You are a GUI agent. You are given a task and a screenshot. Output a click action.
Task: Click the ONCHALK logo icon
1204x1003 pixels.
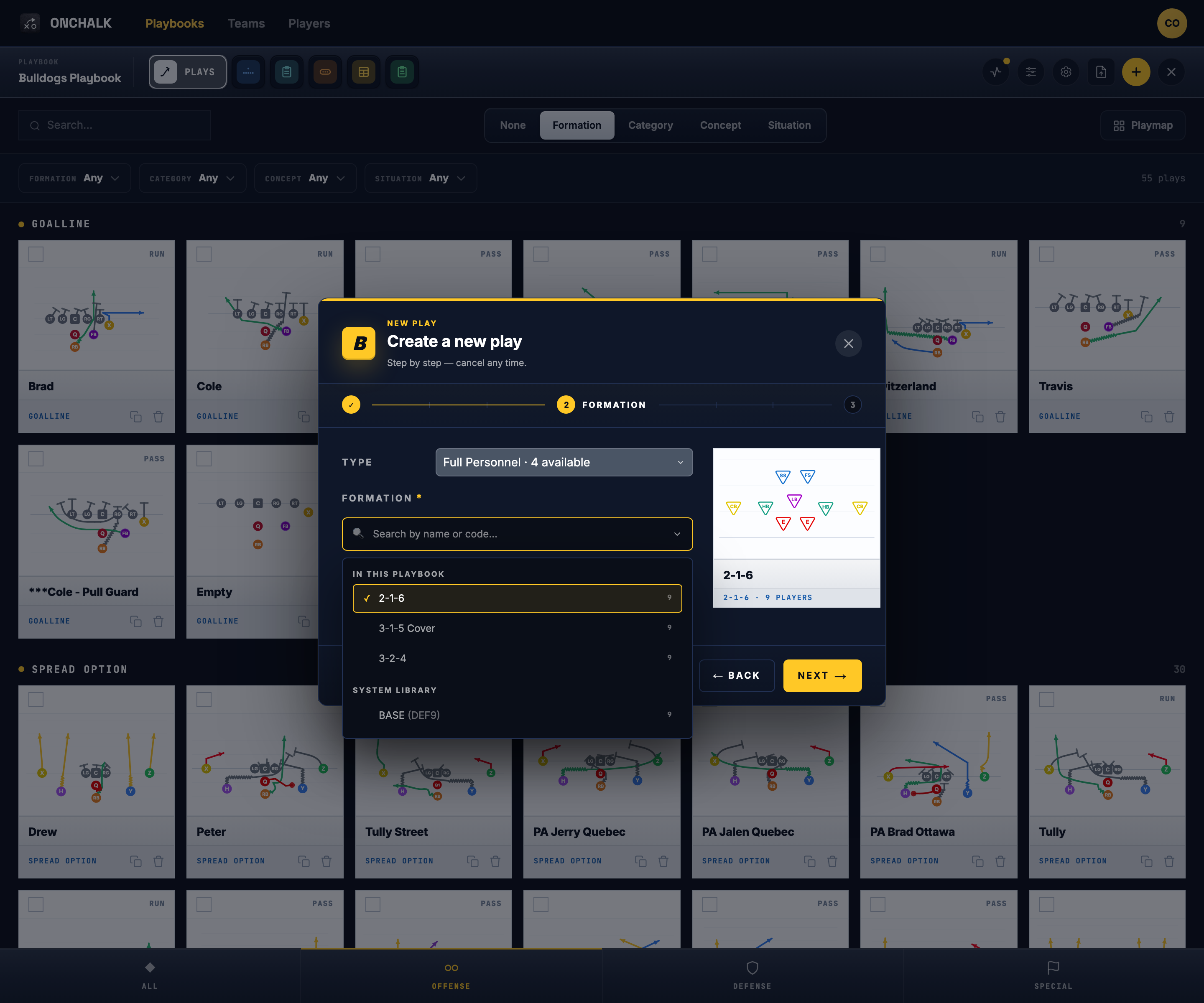point(30,23)
